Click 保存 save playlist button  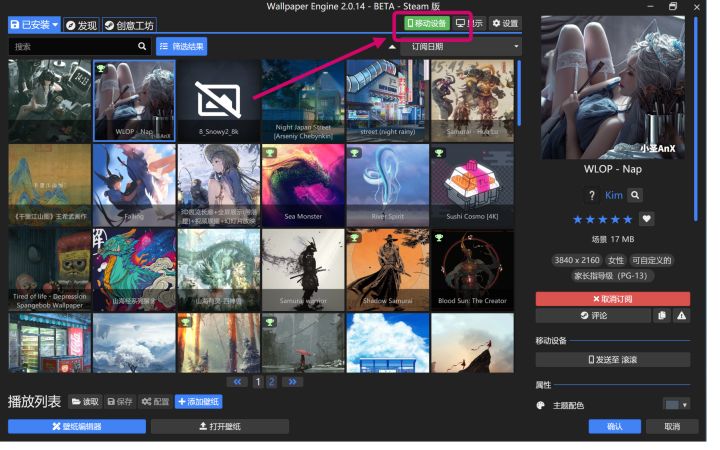[x=119, y=402]
